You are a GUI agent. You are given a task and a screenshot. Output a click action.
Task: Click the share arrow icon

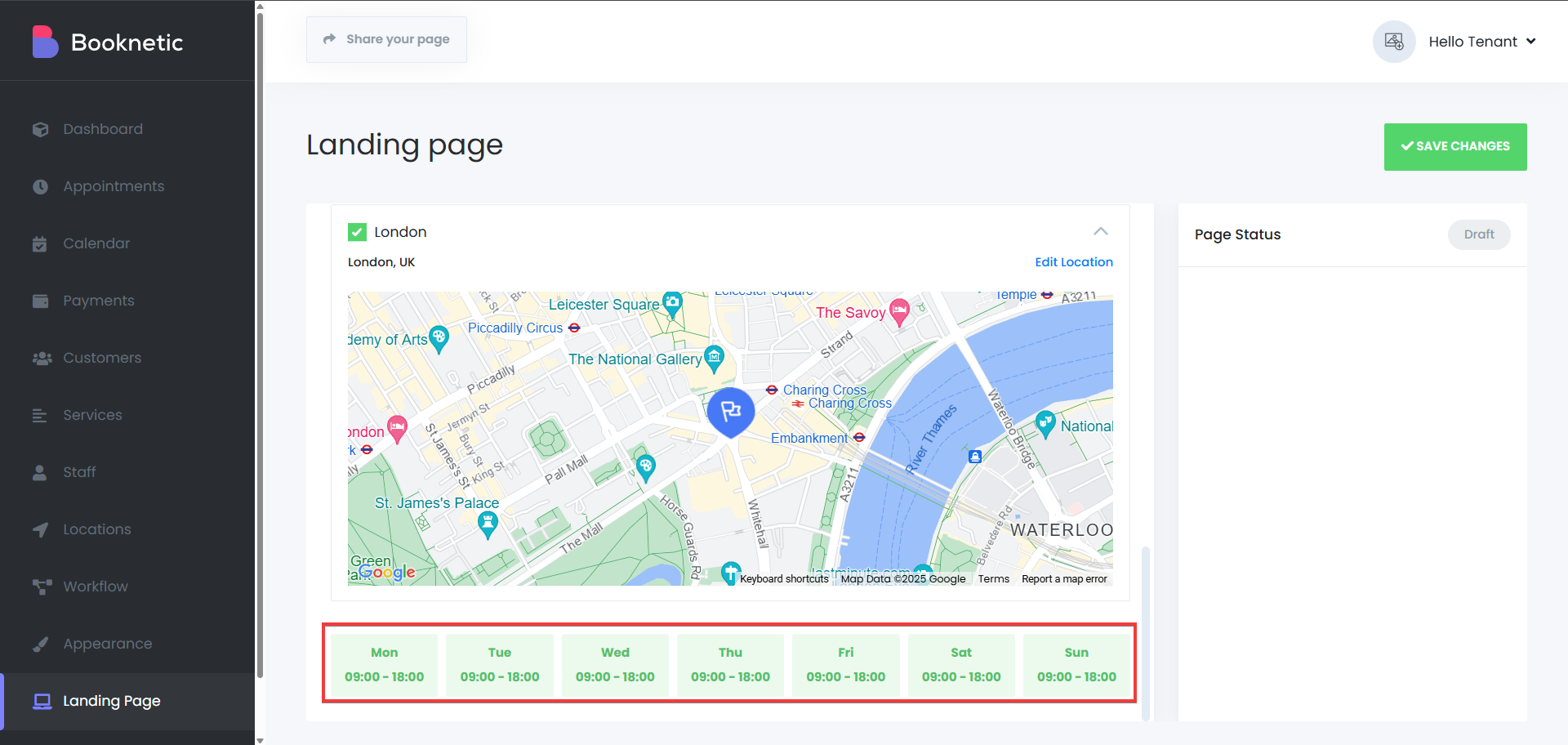pos(330,38)
